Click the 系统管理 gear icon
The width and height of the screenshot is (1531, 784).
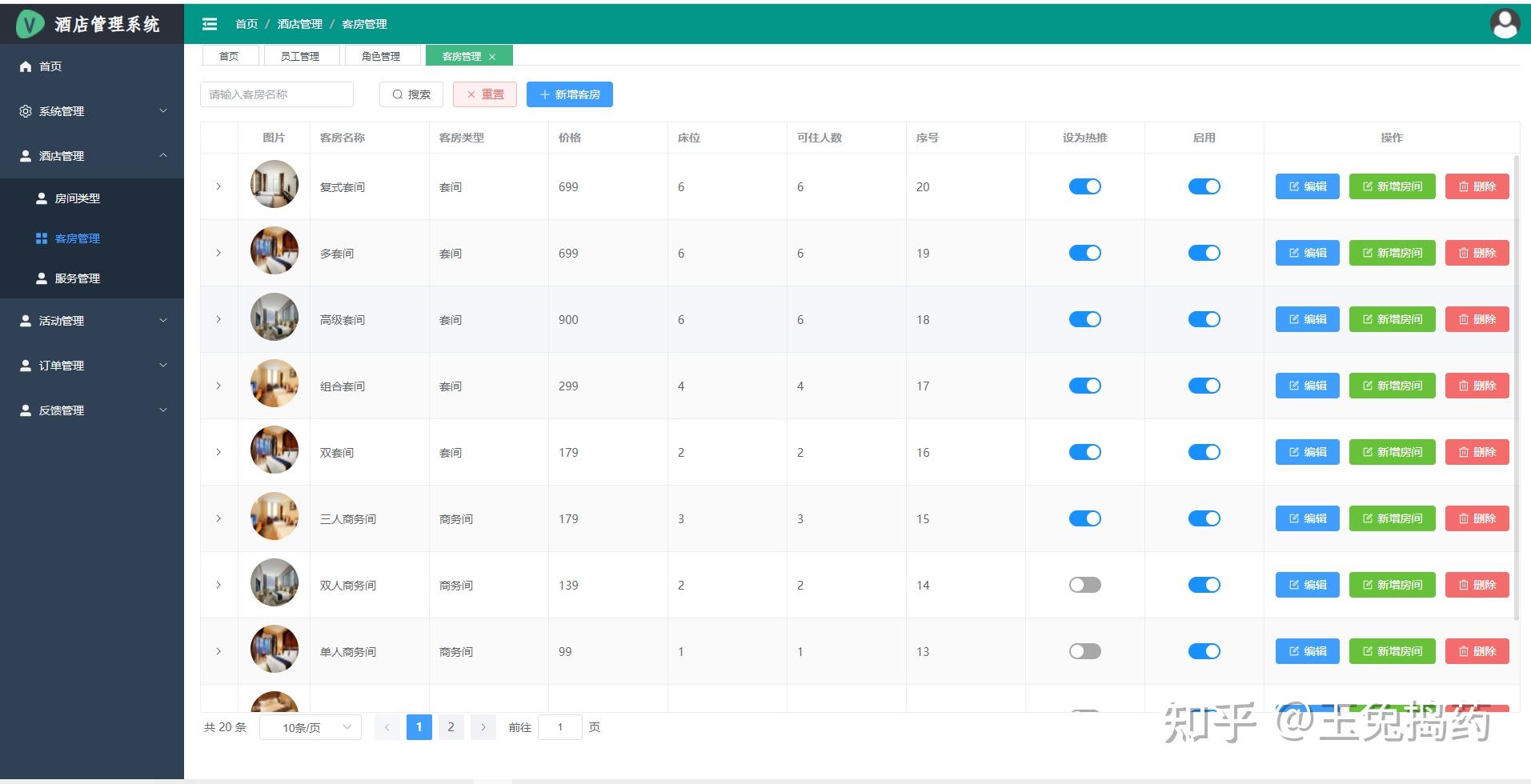click(x=25, y=111)
